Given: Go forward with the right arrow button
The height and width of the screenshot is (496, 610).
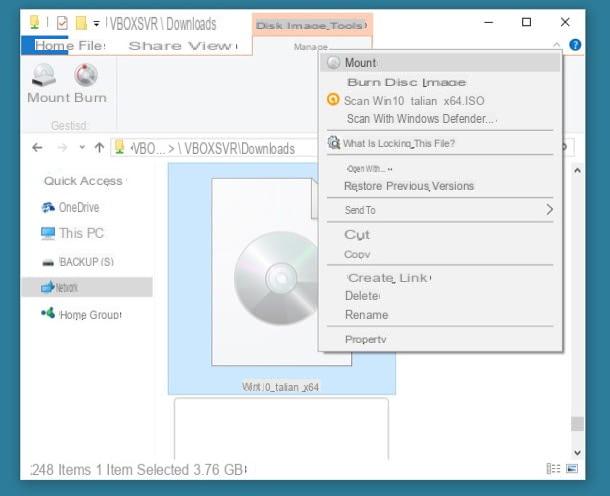Looking at the screenshot, I should (62, 148).
